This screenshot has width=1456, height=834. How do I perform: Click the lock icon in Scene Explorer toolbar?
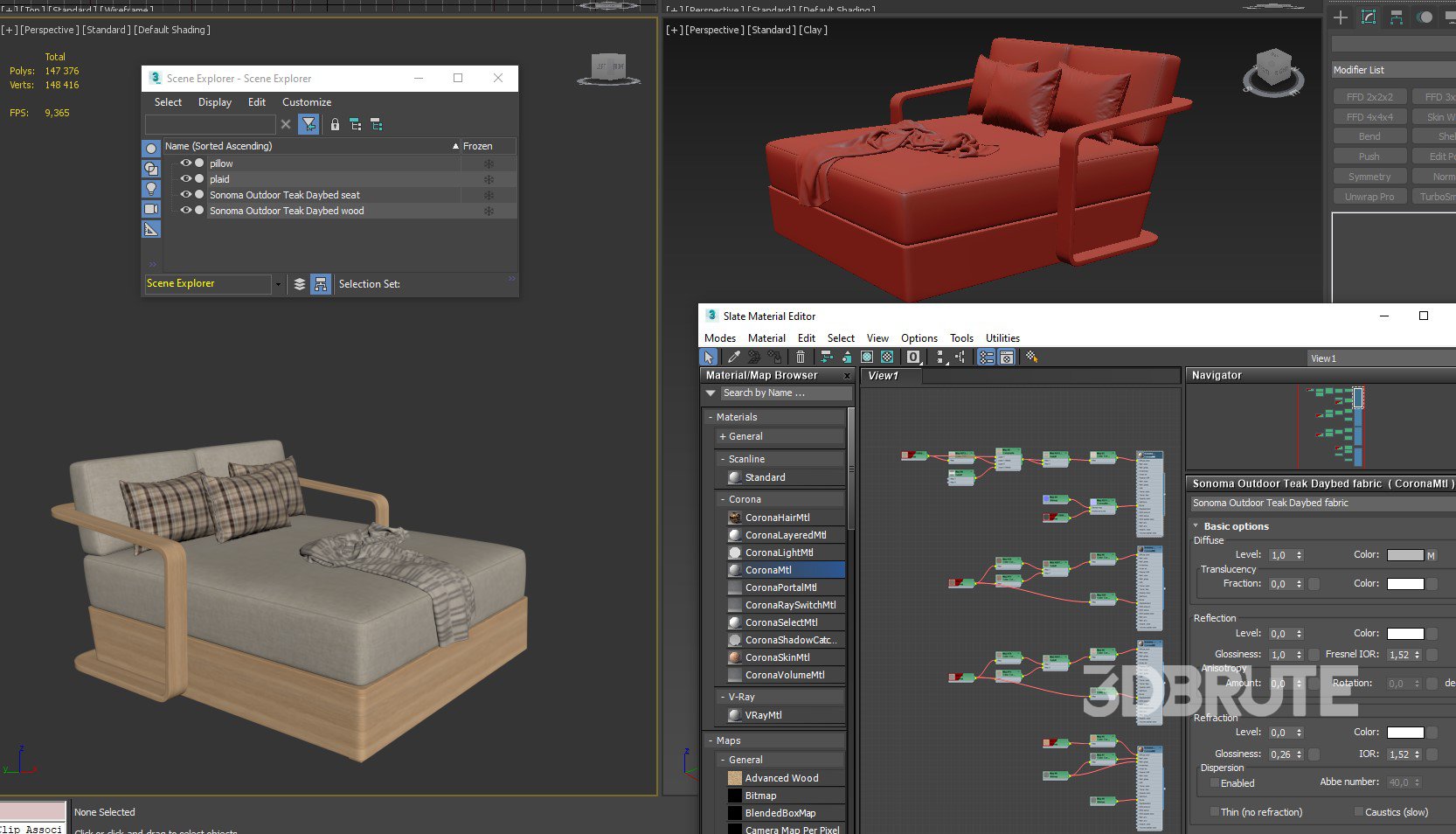coord(335,125)
